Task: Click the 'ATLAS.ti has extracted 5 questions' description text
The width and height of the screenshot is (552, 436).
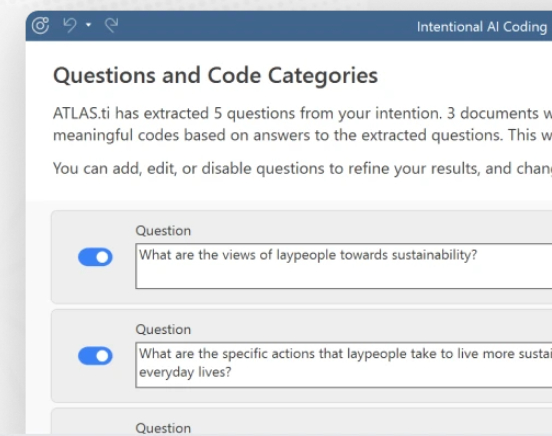Action: point(302,124)
